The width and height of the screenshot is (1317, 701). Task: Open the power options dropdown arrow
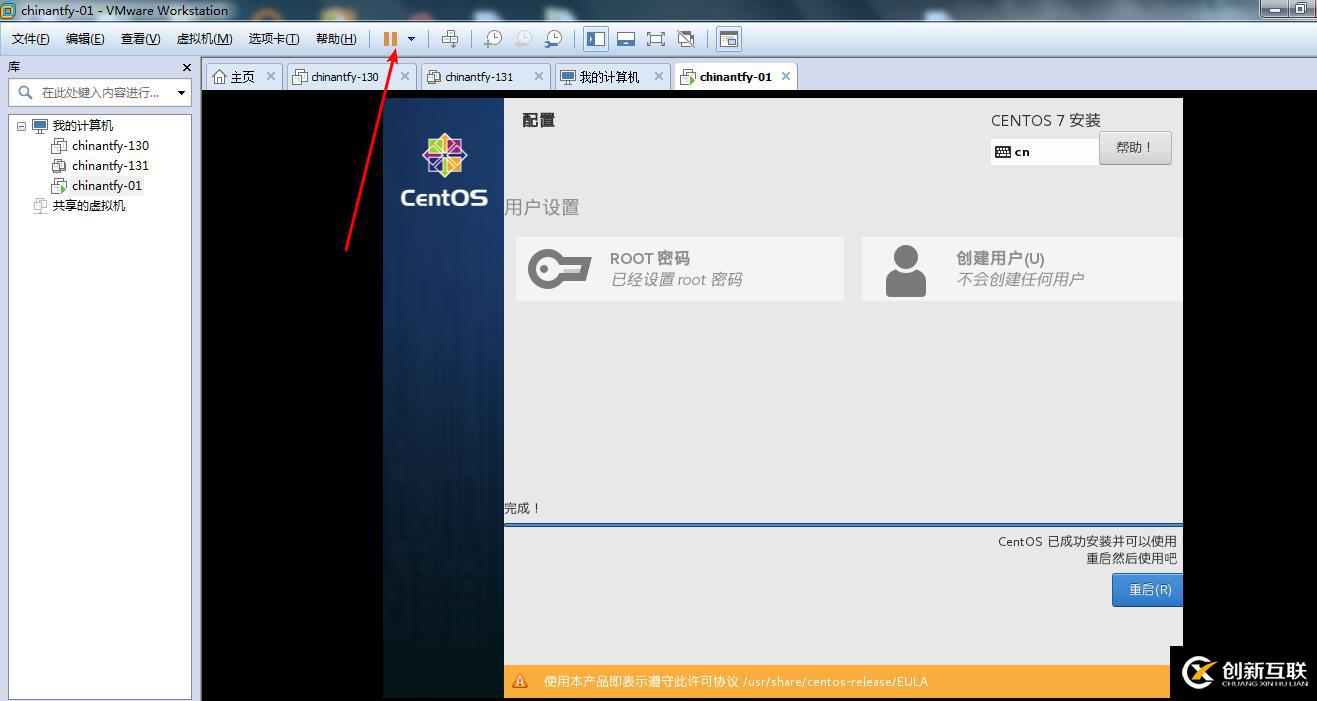click(x=411, y=39)
